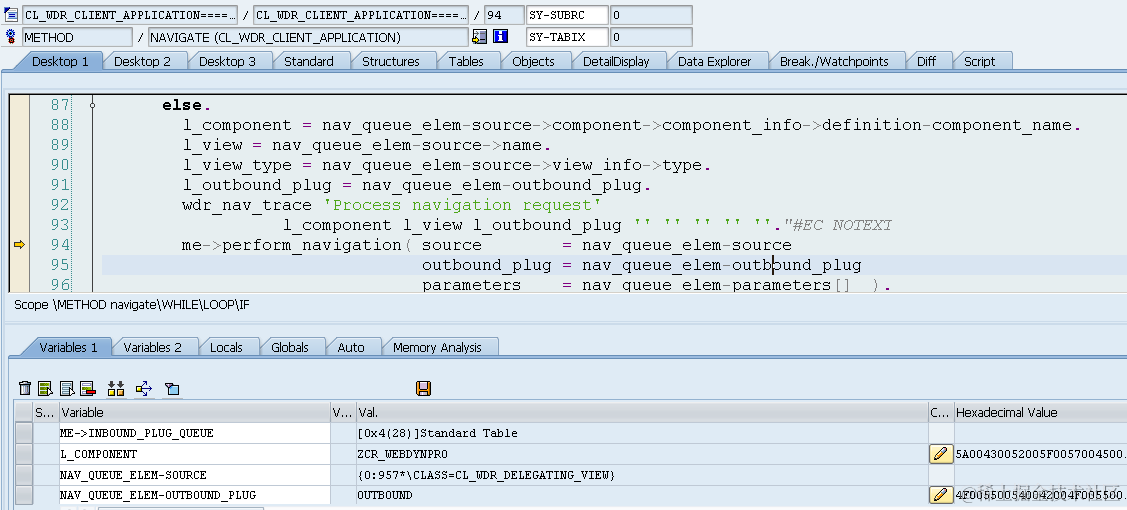Click the first green list icon after trash
The image size is (1127, 510).
point(45,389)
